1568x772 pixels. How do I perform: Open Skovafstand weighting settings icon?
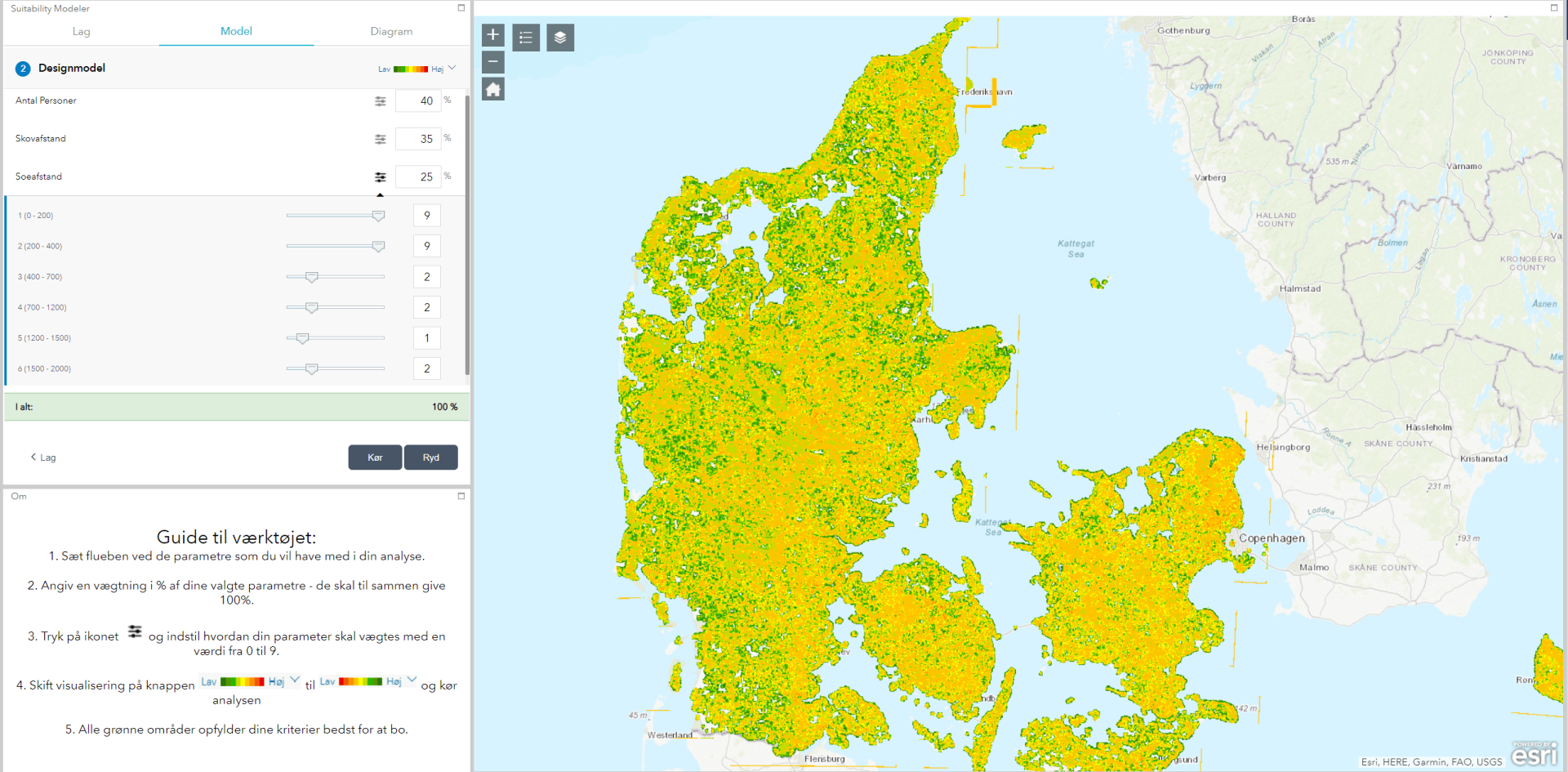pos(381,139)
